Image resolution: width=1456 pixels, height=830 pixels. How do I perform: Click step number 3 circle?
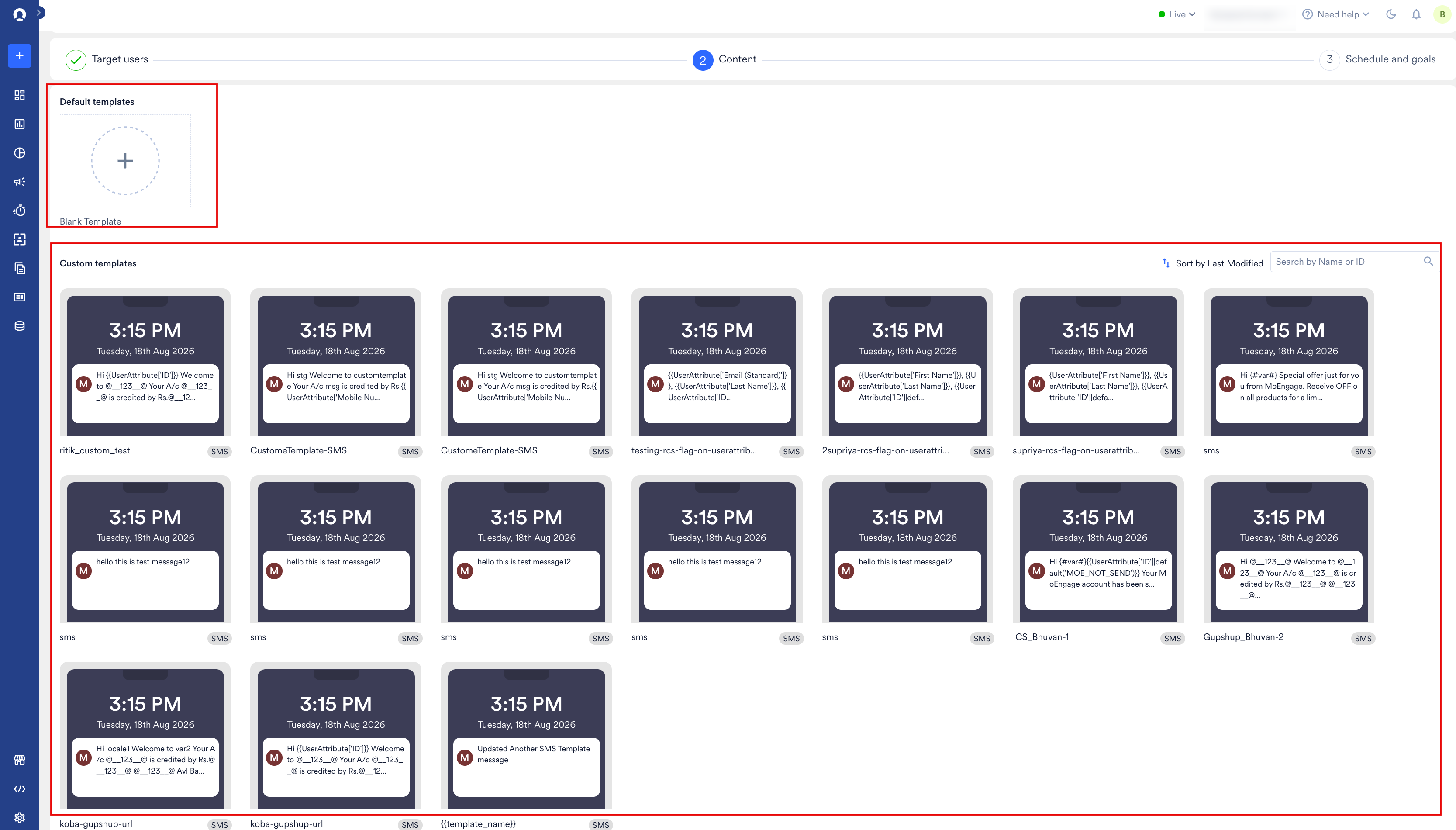pos(1329,60)
